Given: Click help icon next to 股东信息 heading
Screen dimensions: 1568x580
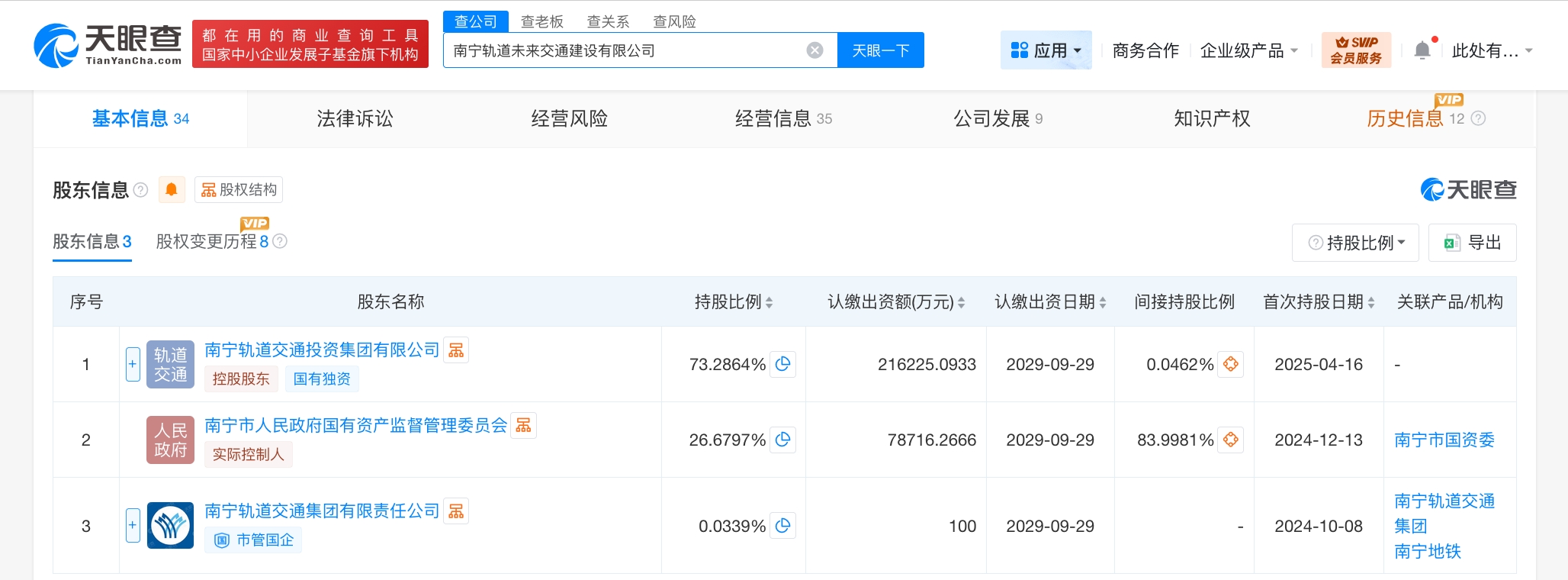Looking at the screenshot, I should click(x=140, y=190).
